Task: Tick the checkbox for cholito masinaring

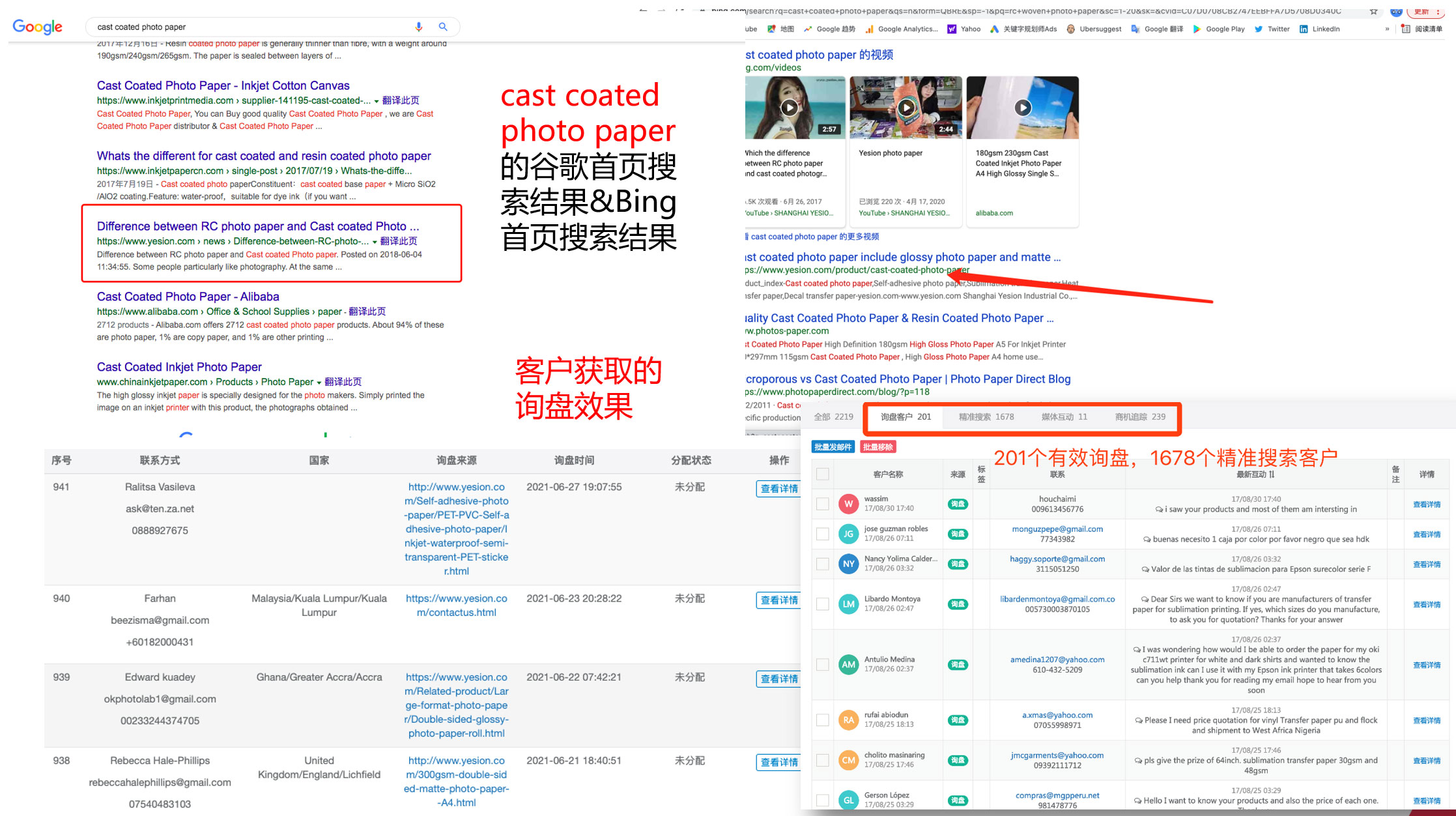Action: click(823, 760)
